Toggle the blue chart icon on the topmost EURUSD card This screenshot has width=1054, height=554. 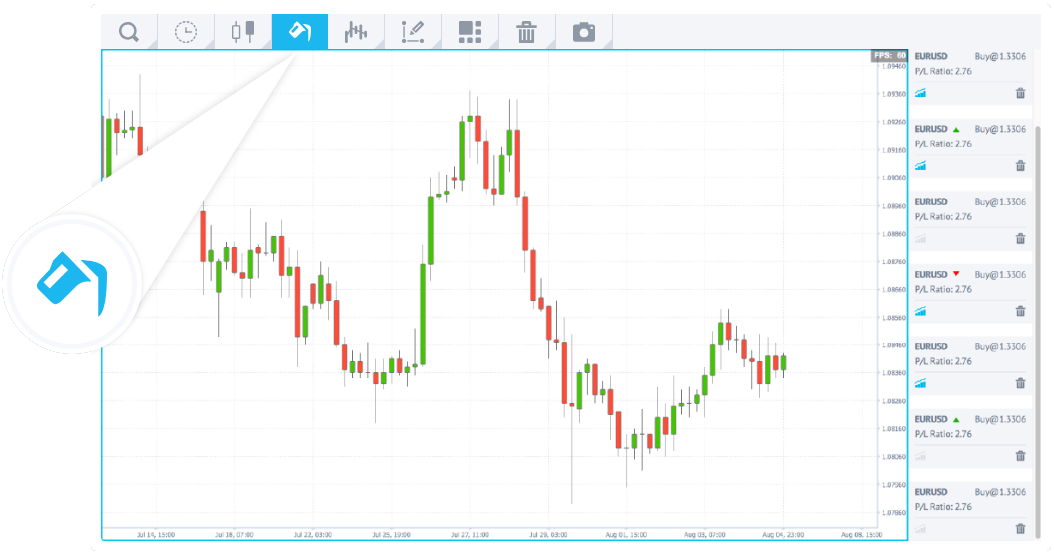tap(921, 93)
